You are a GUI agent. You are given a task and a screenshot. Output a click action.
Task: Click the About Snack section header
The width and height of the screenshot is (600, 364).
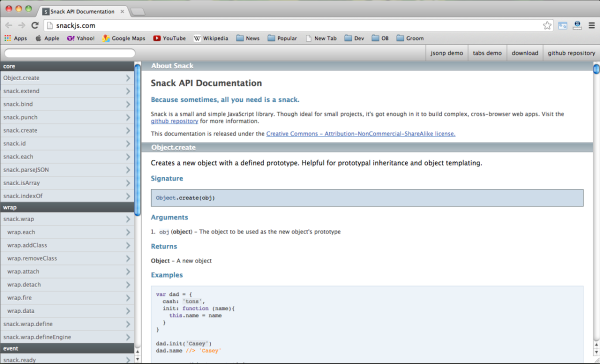coord(367,66)
